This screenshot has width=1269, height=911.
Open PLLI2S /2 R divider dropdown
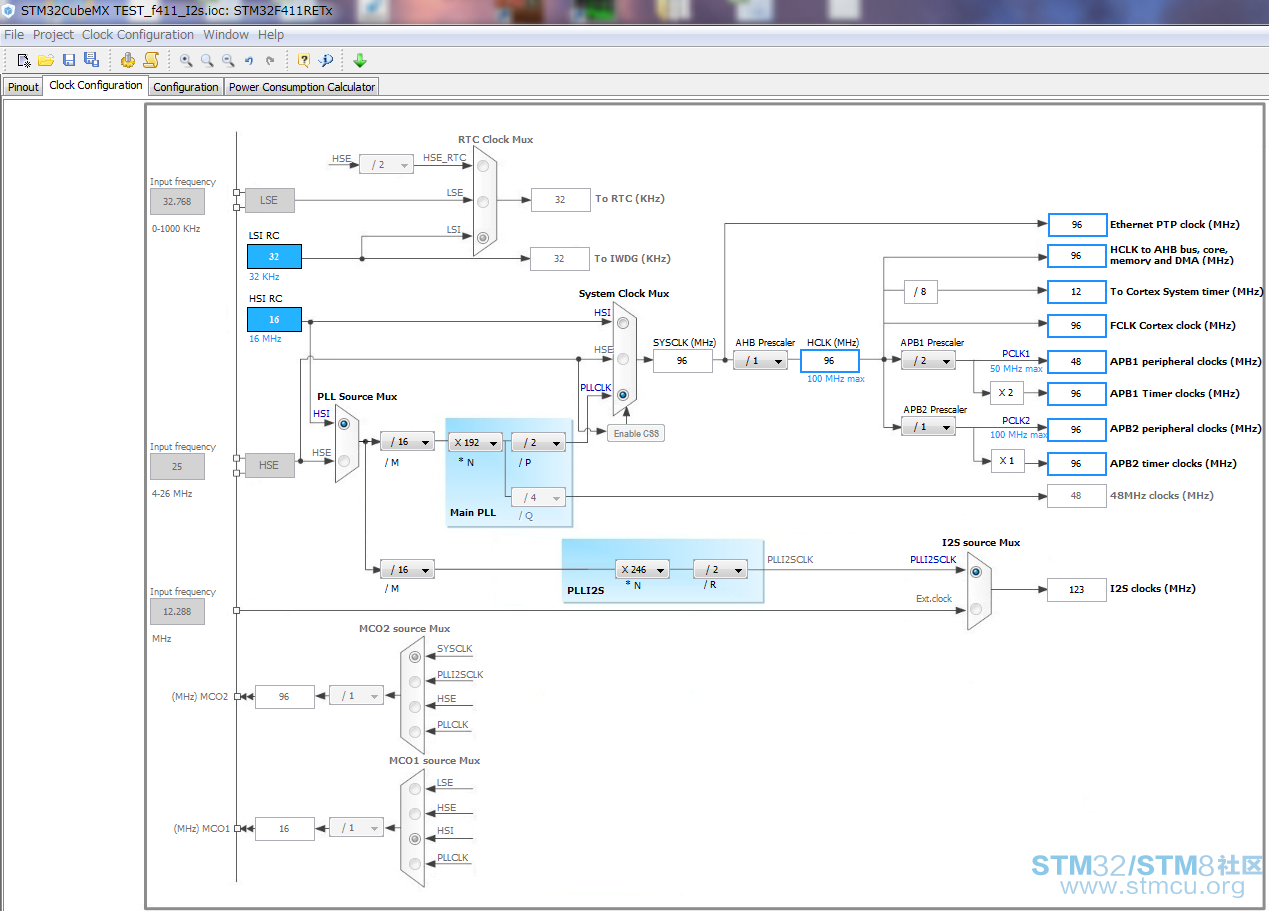(720, 569)
